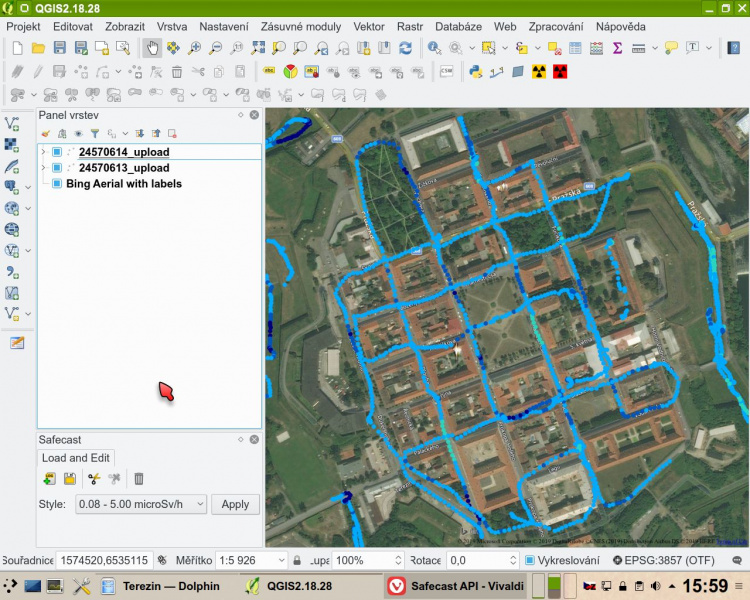Save project with the floppy disk icon

click(x=59, y=48)
